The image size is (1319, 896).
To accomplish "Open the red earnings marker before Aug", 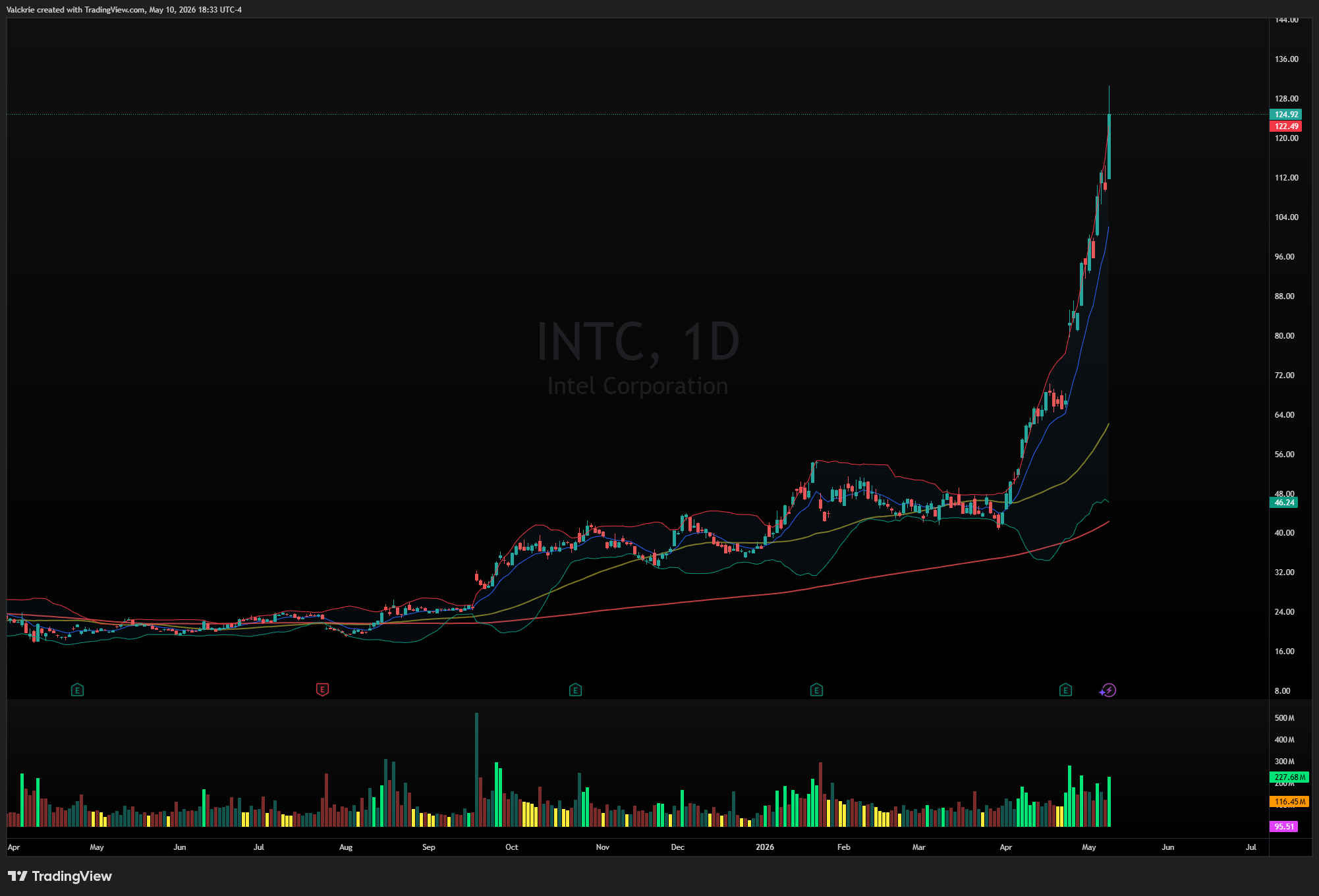I will click(322, 690).
